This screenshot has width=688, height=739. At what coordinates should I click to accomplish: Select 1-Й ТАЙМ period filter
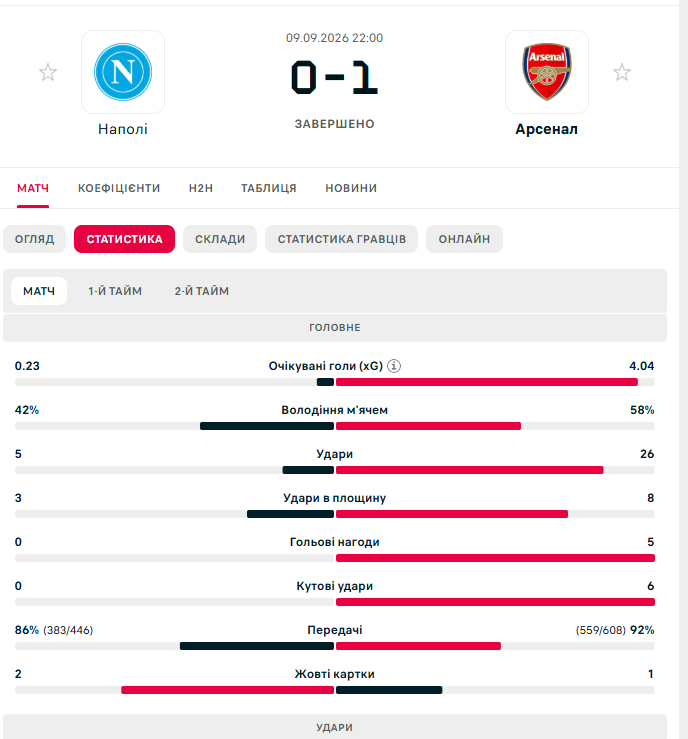coord(115,291)
